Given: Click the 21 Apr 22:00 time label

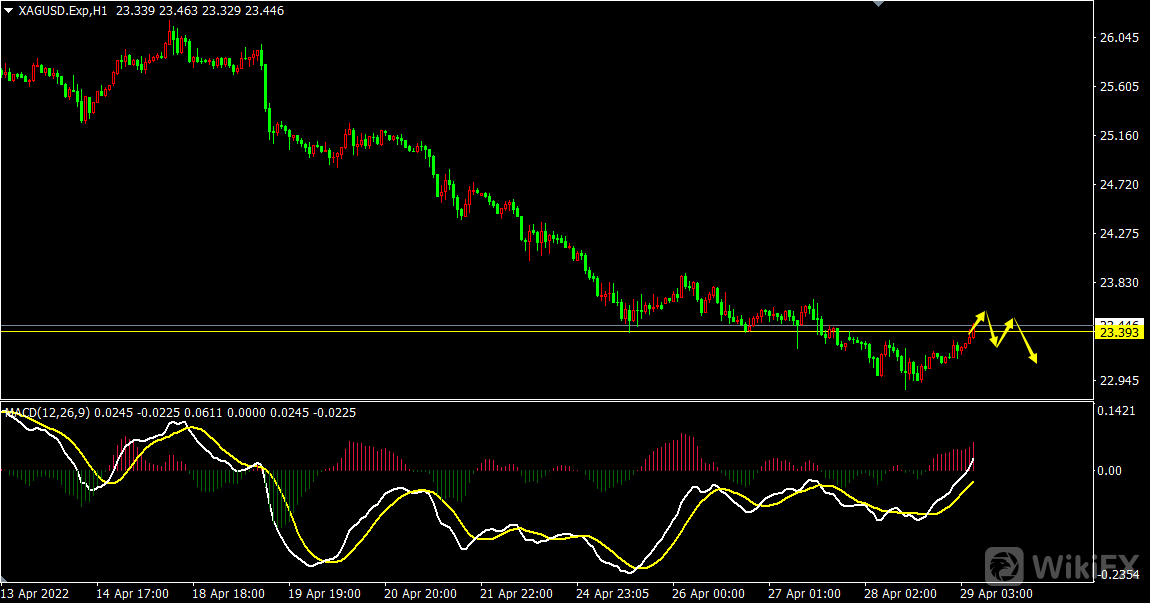Looking at the screenshot, I should click(x=516, y=593).
